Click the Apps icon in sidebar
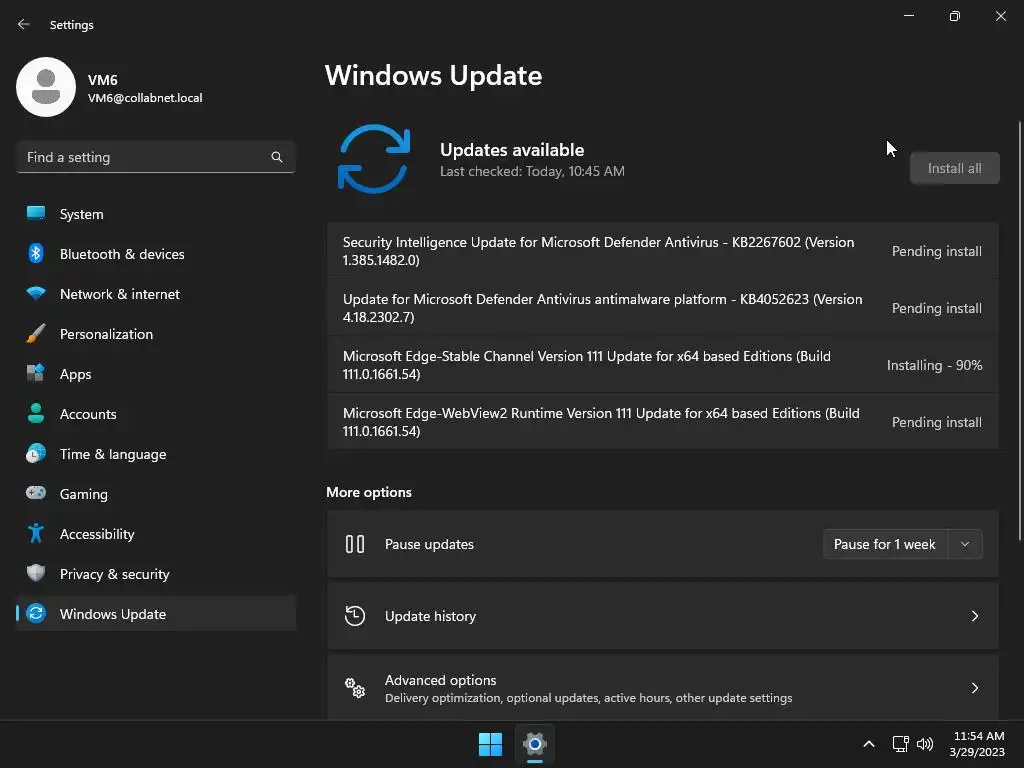This screenshot has height=768, width=1024. click(x=36, y=373)
